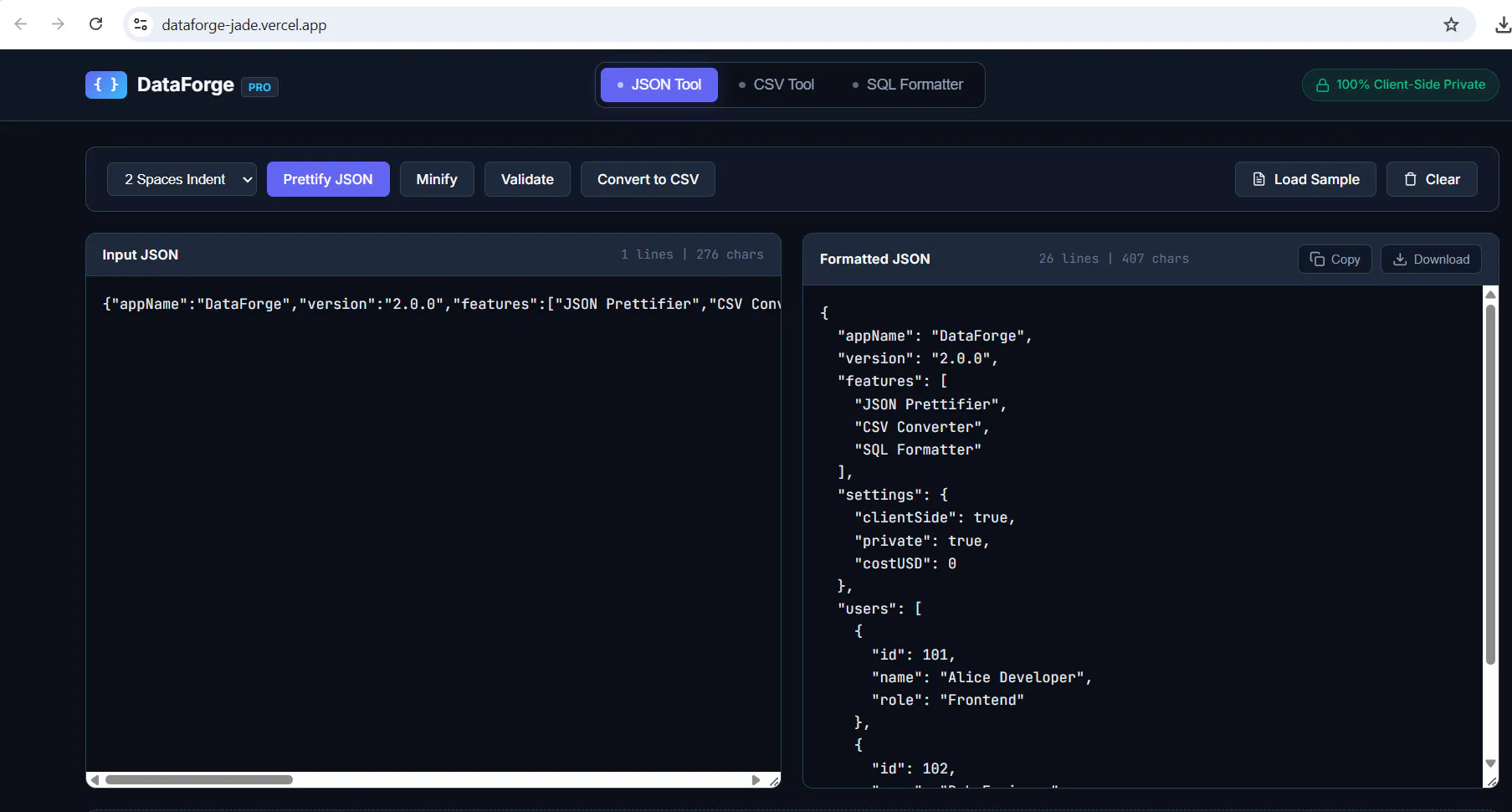Load the sample JSON data
This screenshot has height=812, width=1512.
1305,179
